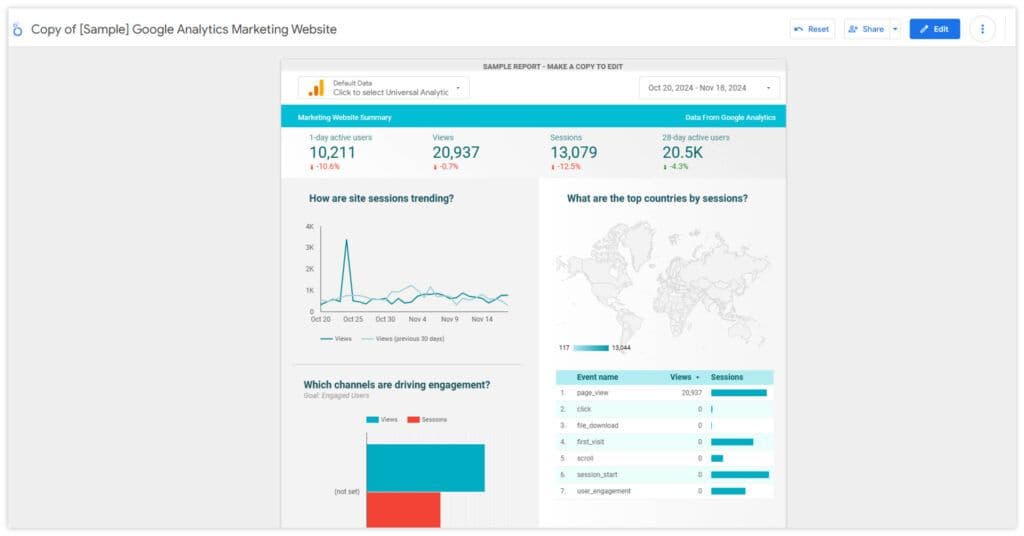Click the Looker Studio logo icon

point(18,29)
